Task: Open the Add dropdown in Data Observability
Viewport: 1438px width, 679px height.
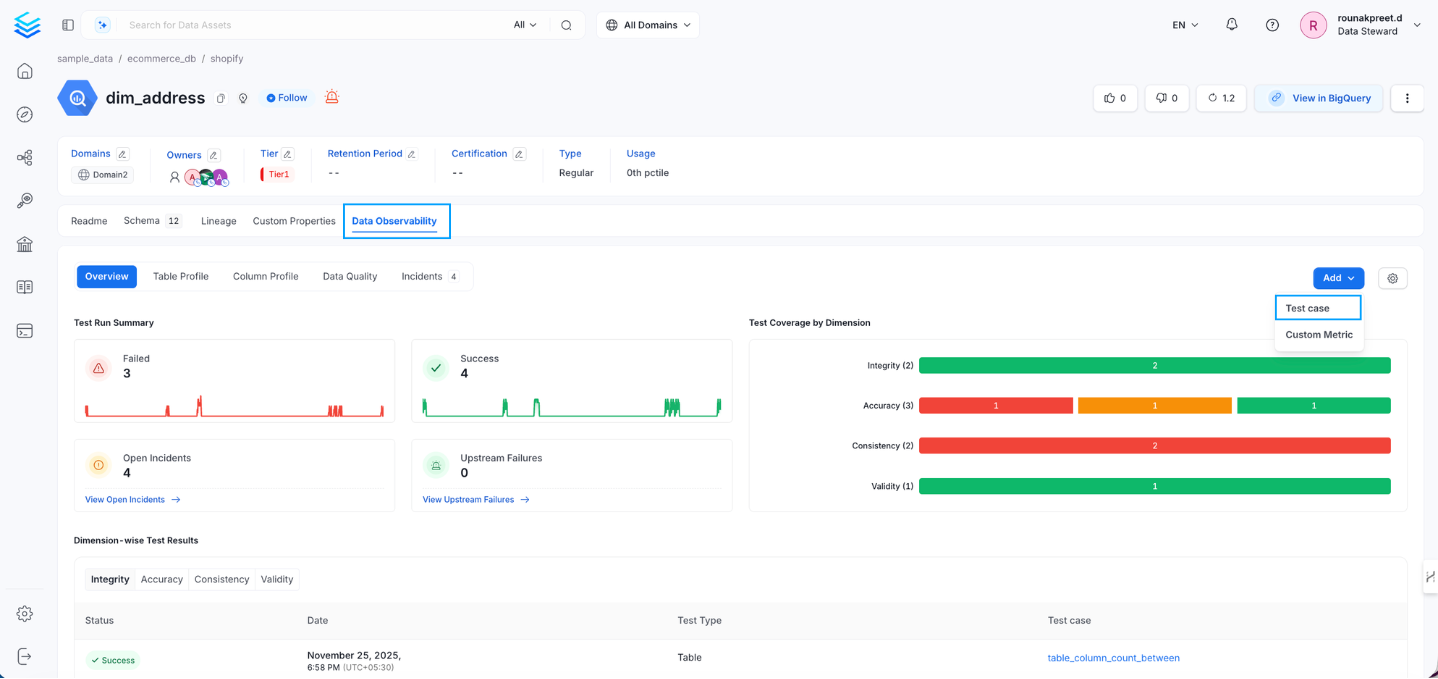Action: coord(1338,278)
